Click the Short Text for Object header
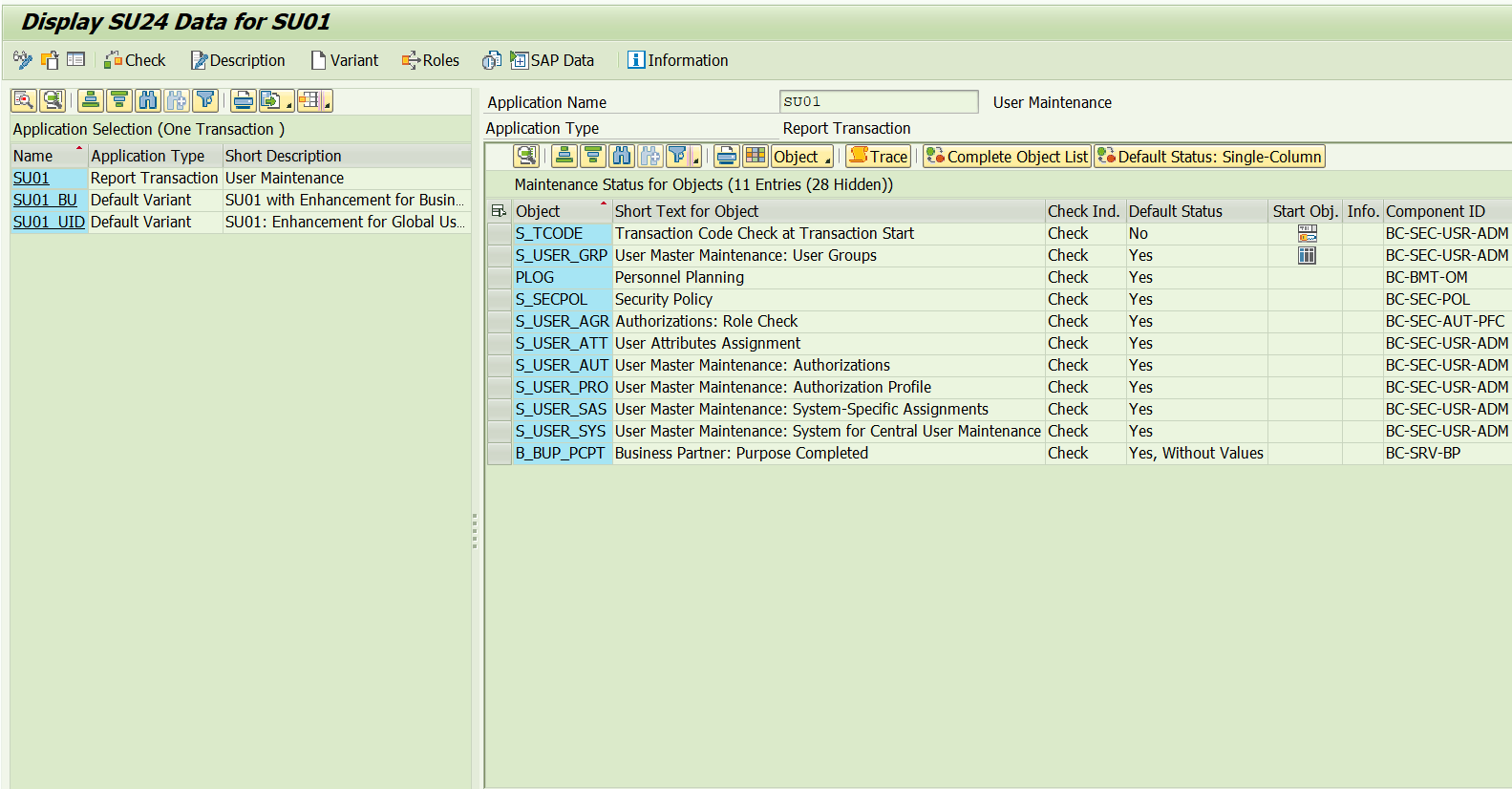This screenshot has height=789, width=1512. click(829, 211)
